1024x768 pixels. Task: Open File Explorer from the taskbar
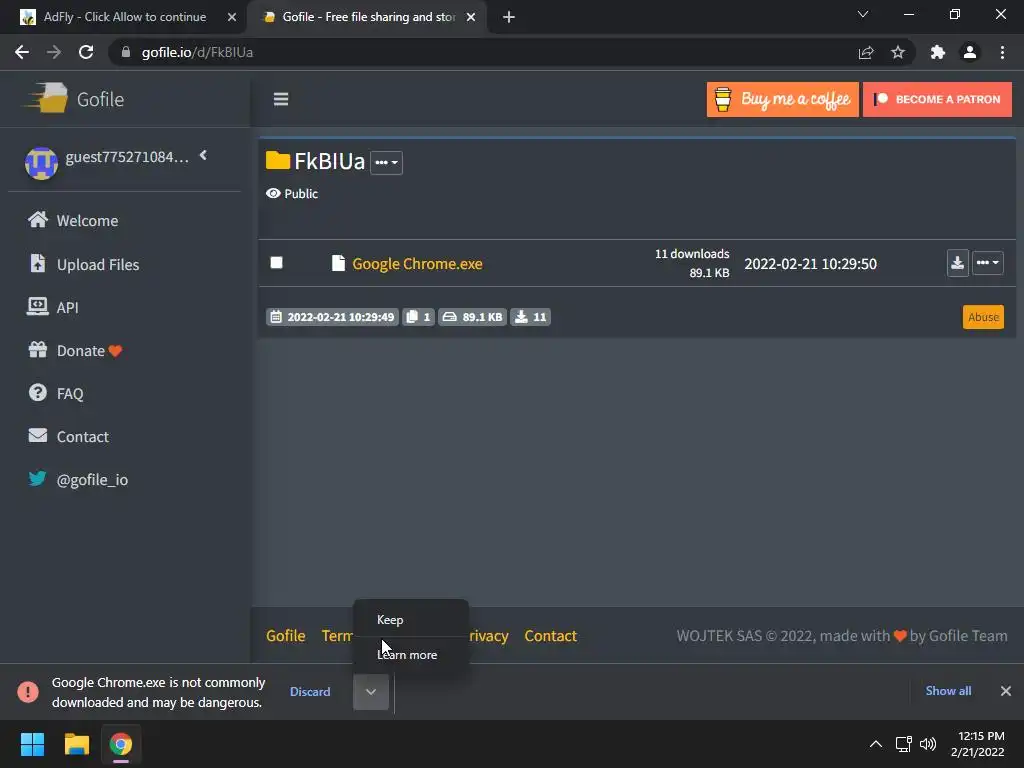(76, 744)
